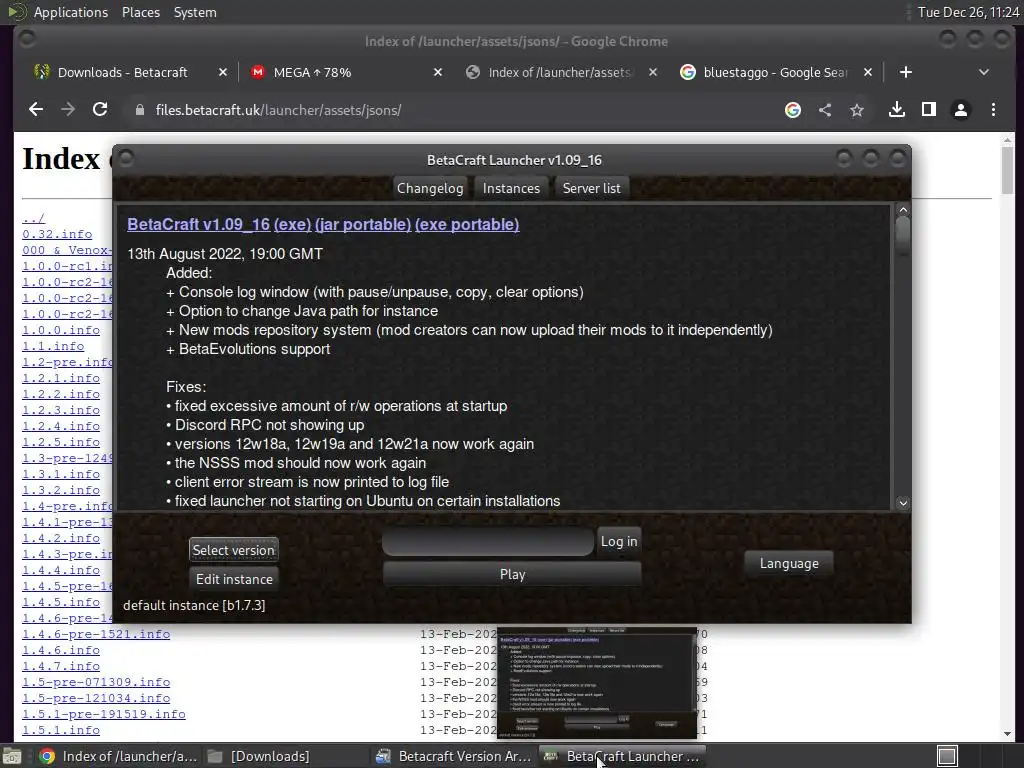Open the Server list tab
Viewport: 1024px width, 768px height.
point(592,188)
